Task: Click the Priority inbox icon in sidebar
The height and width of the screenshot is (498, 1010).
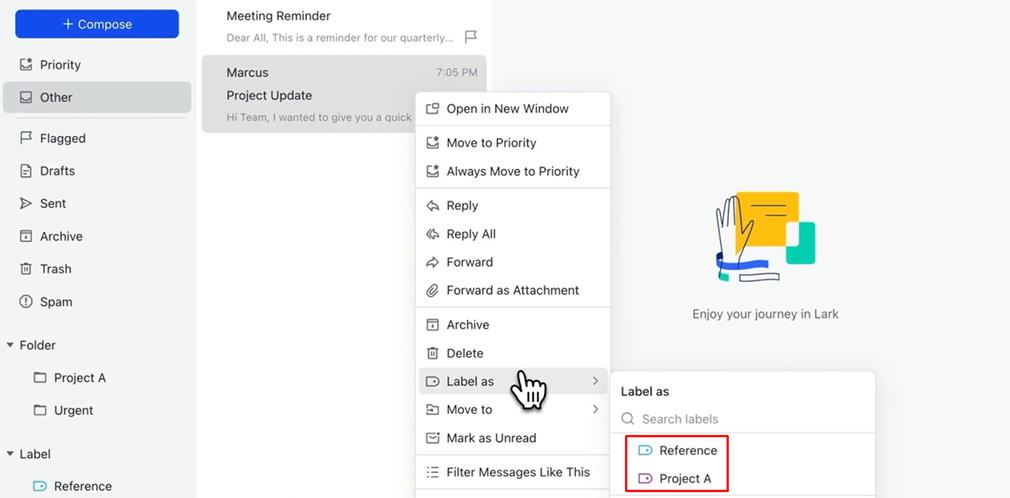Action: 26,65
